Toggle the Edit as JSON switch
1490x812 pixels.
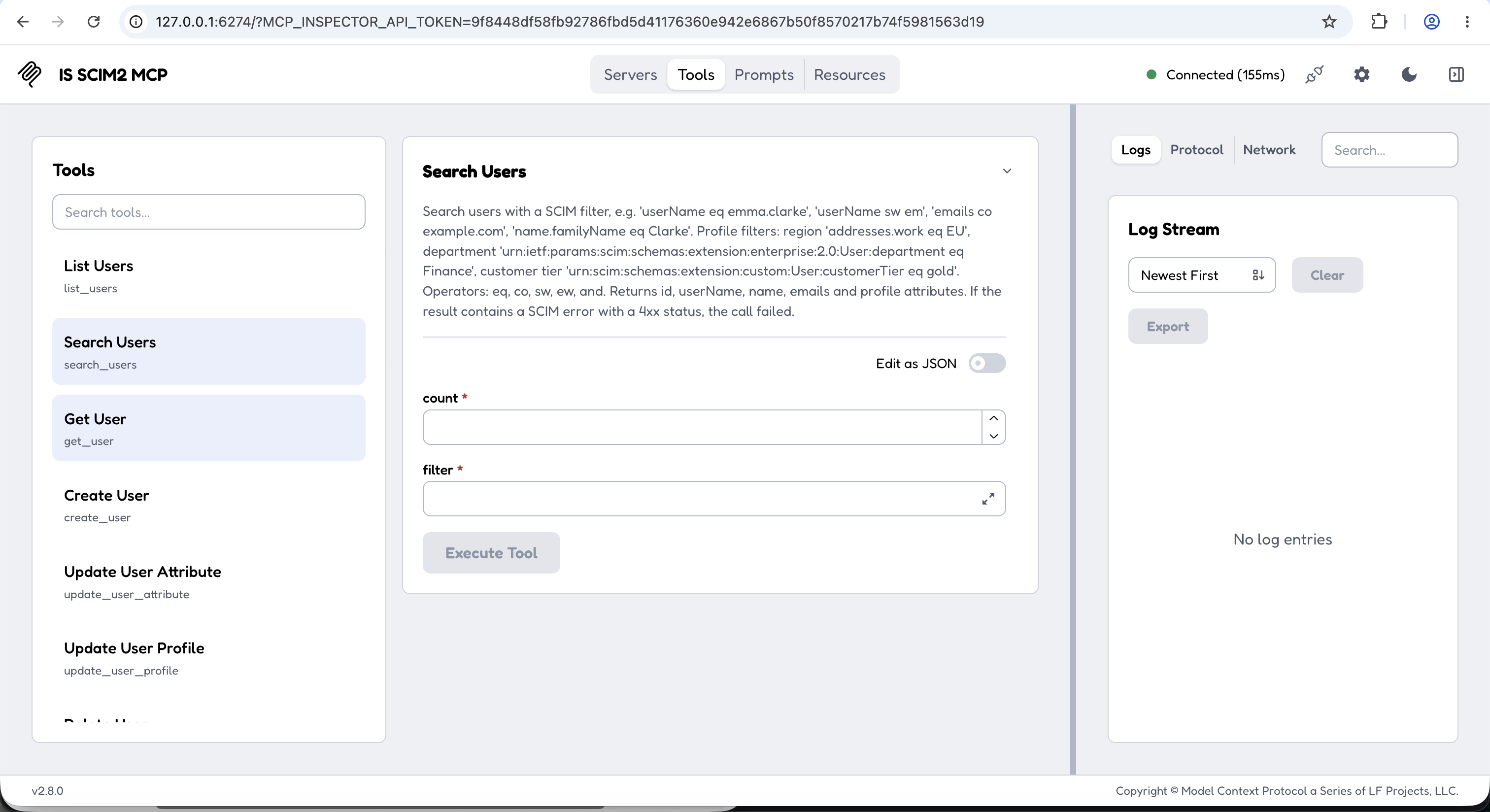click(987, 363)
